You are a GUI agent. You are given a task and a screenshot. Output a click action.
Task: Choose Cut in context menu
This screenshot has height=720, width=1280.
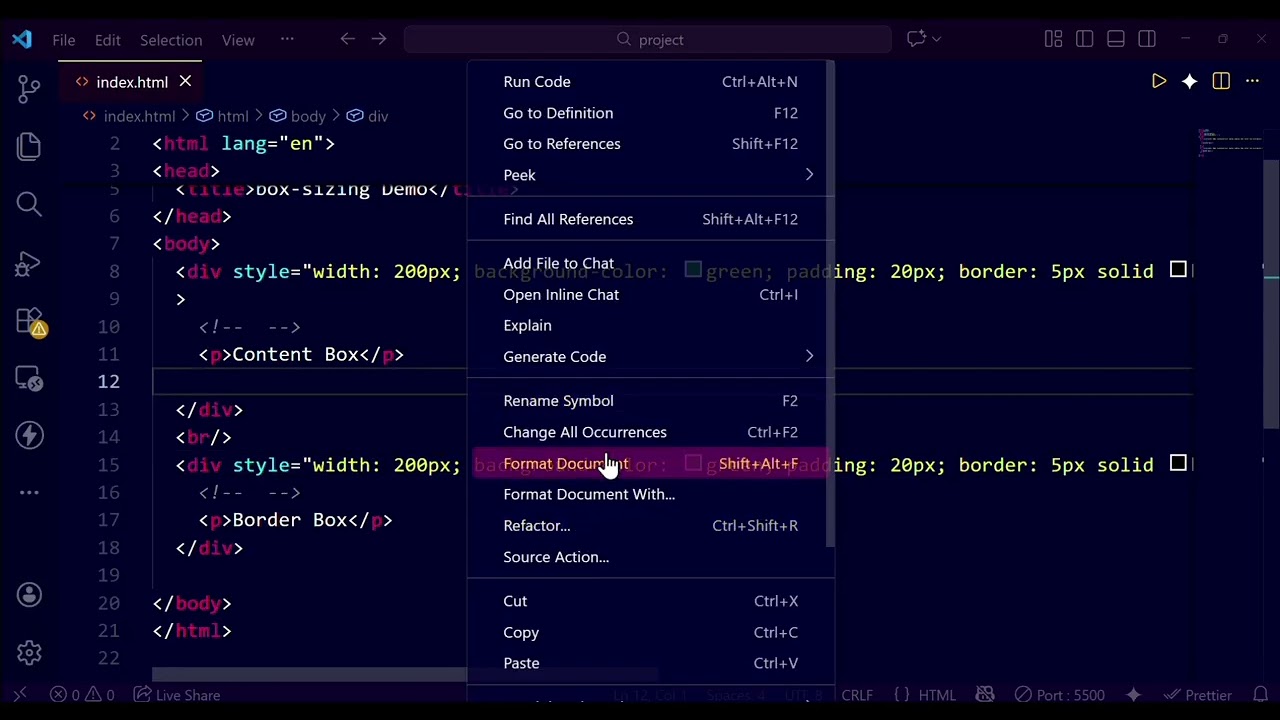click(x=651, y=601)
